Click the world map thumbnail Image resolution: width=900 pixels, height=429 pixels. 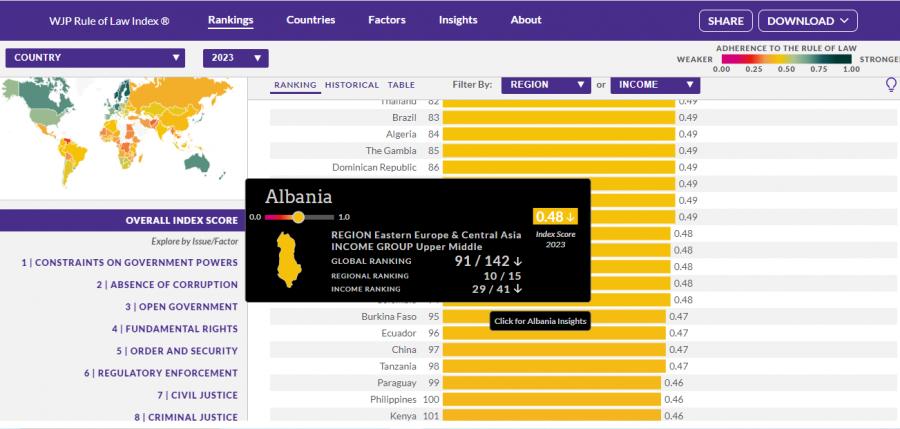118,135
